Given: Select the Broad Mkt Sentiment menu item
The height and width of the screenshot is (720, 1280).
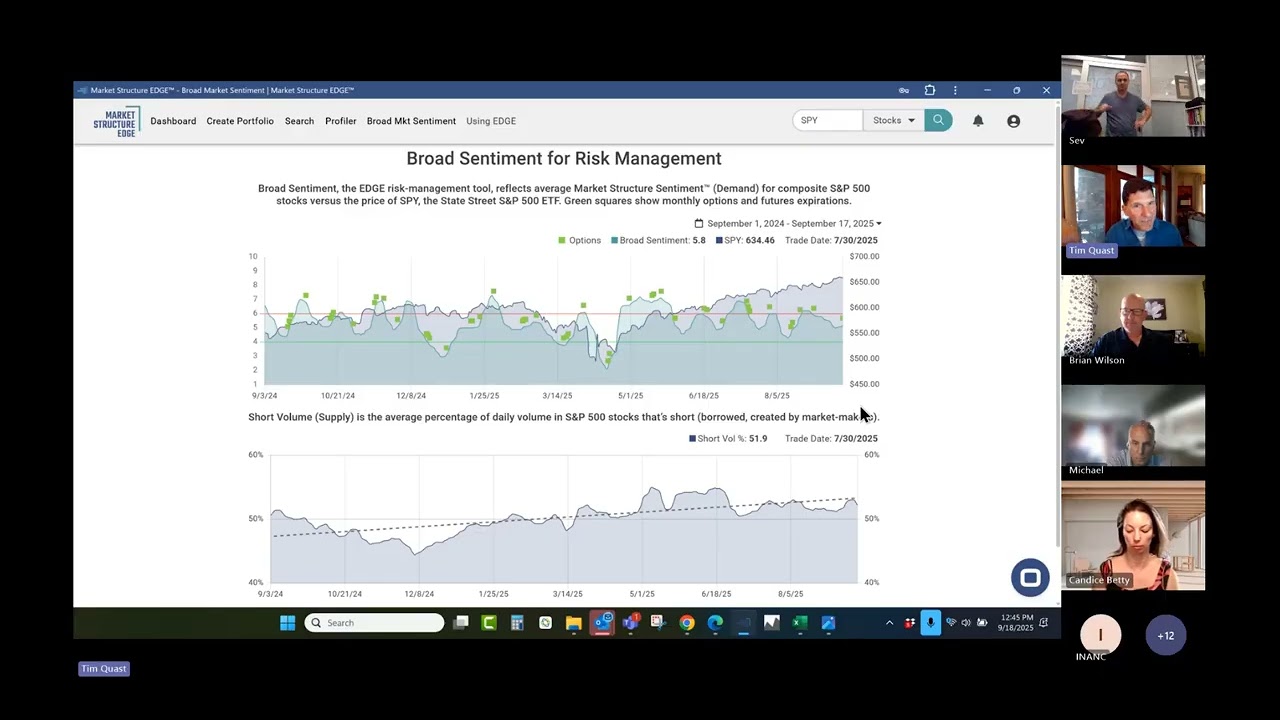Looking at the screenshot, I should pos(411,121).
